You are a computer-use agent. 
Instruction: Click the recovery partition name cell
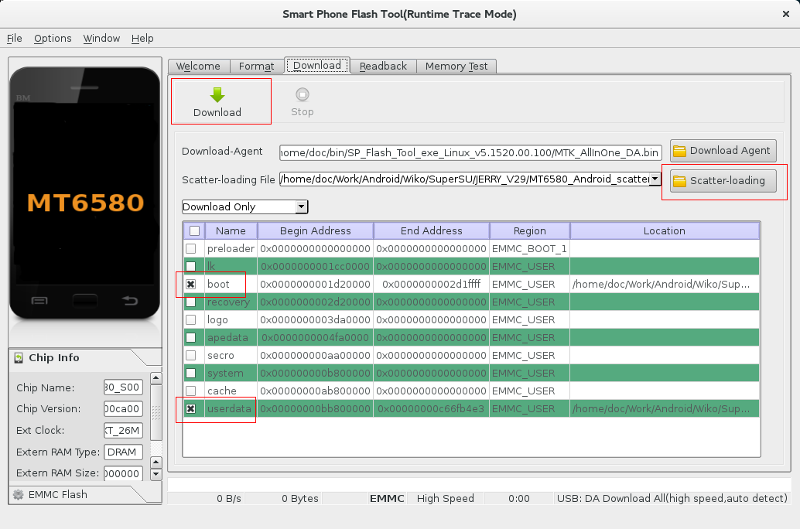(231, 302)
